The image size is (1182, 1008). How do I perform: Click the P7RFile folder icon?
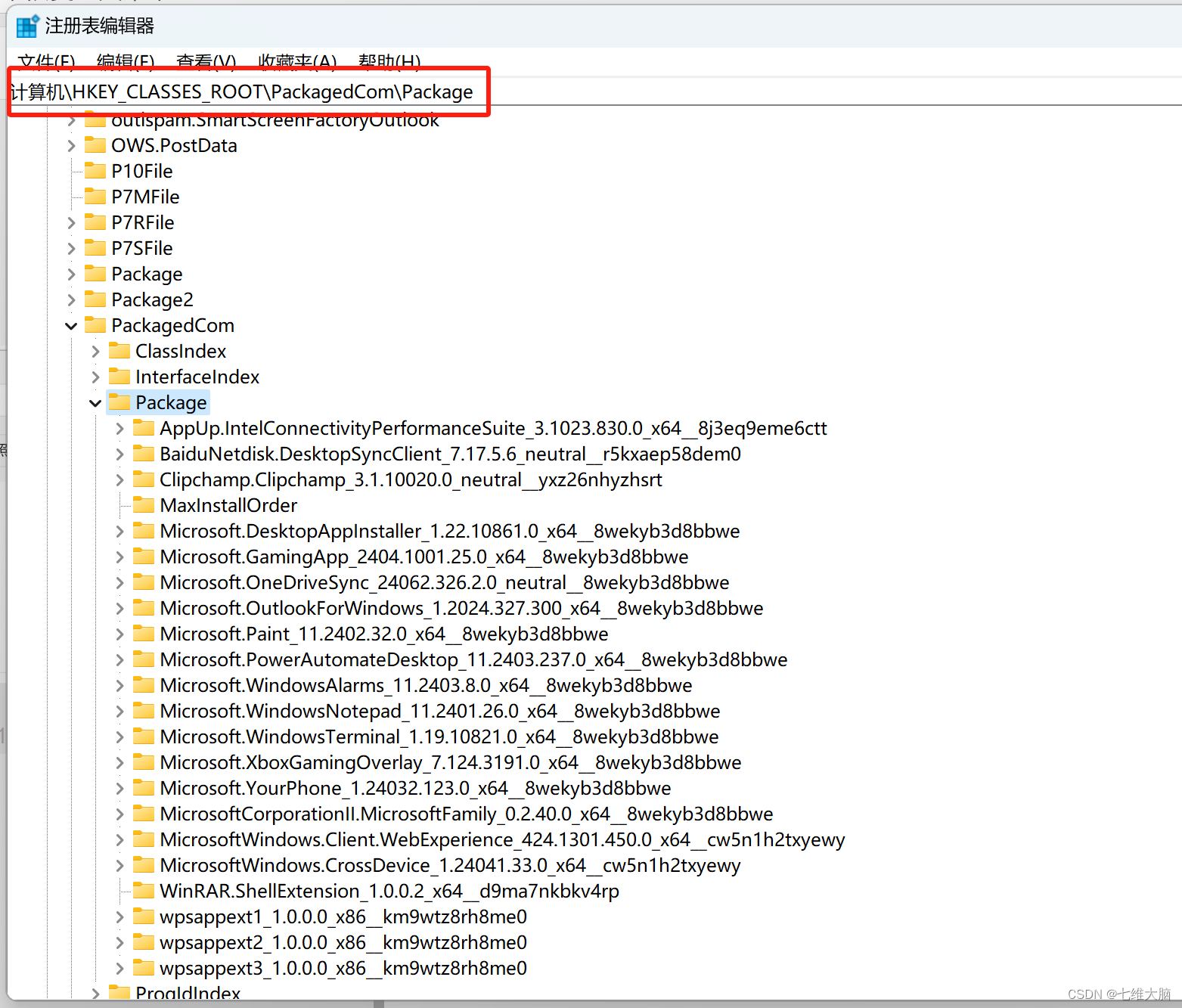(95, 222)
